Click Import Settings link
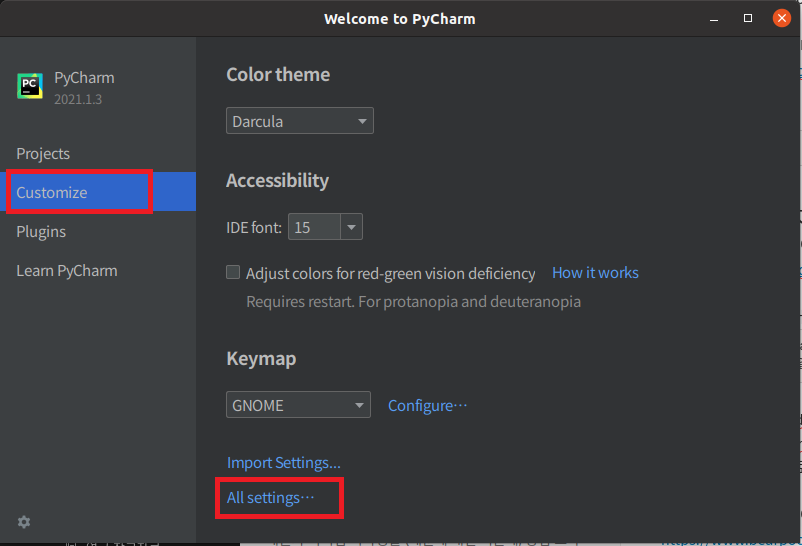The width and height of the screenshot is (802, 546). [x=283, y=463]
